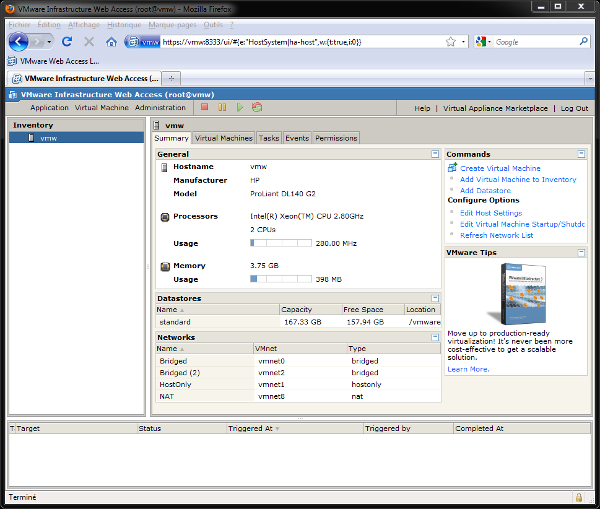Click the Create Virtual Machine icon
600x509 pixels.
[x=452, y=167]
